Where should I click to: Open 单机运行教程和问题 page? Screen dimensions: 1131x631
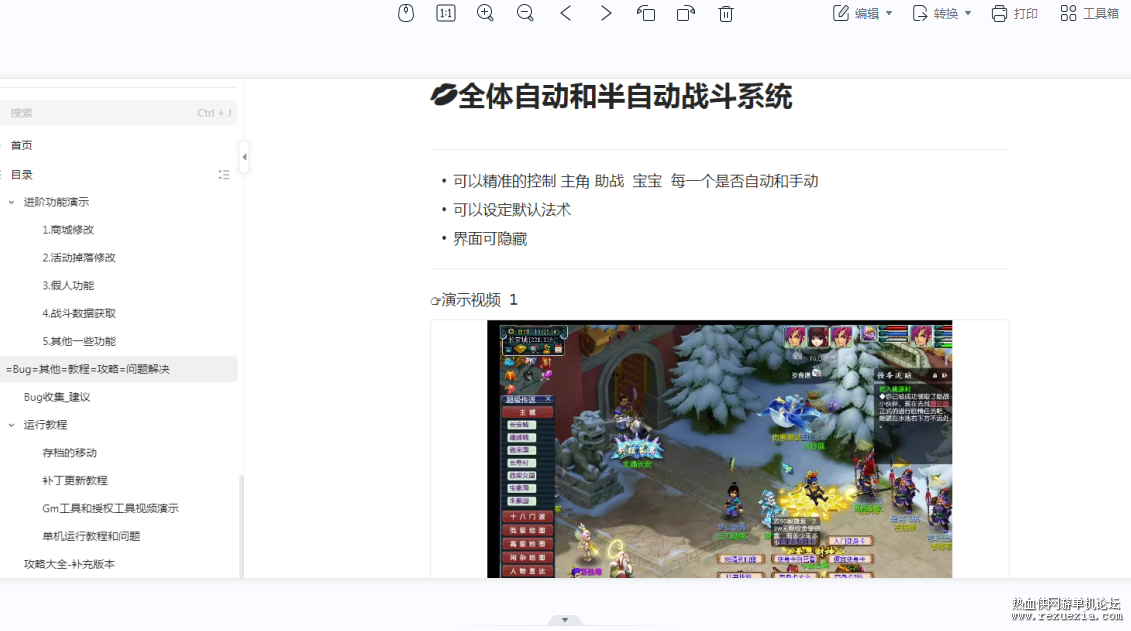(91, 536)
